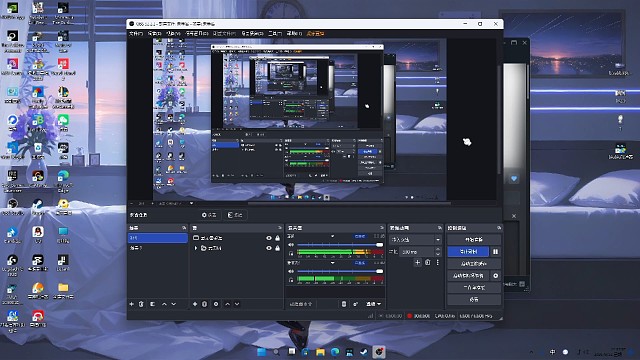Screen dimensions: 640x360
Task: Toggle the lock on the group source
Action: [278, 248]
